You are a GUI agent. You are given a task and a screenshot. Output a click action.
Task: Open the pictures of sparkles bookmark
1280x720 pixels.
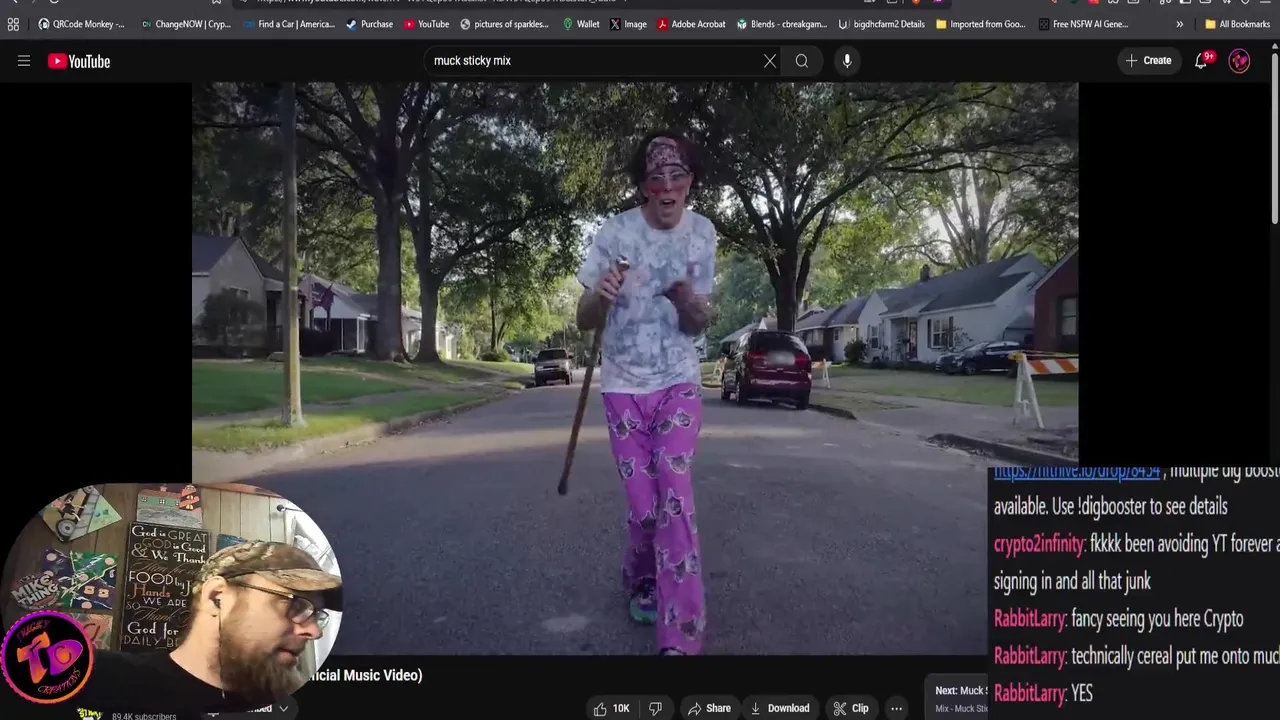(x=504, y=24)
